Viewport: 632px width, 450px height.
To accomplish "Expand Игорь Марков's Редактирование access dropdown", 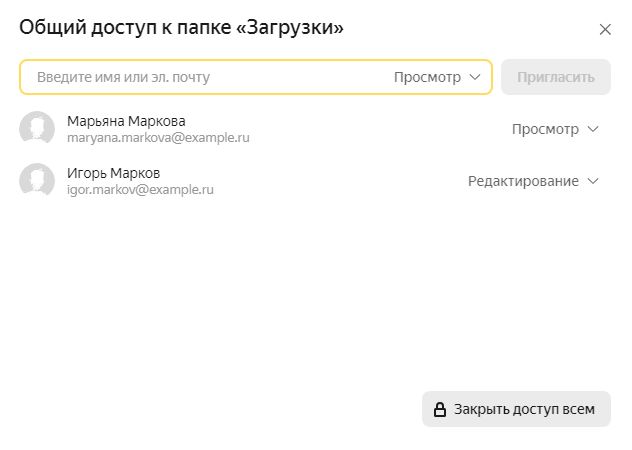I will (523, 181).
